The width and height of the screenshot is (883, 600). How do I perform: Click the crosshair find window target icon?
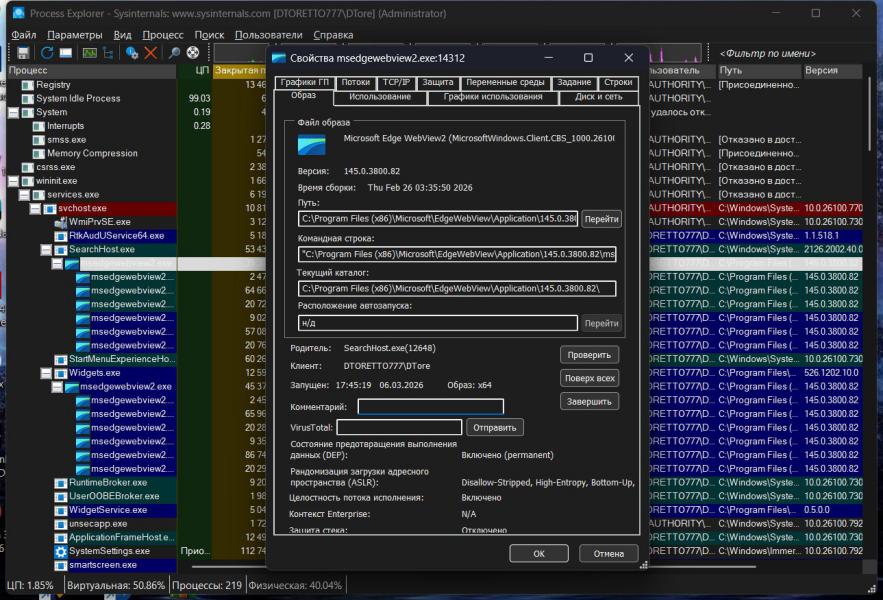(192, 52)
